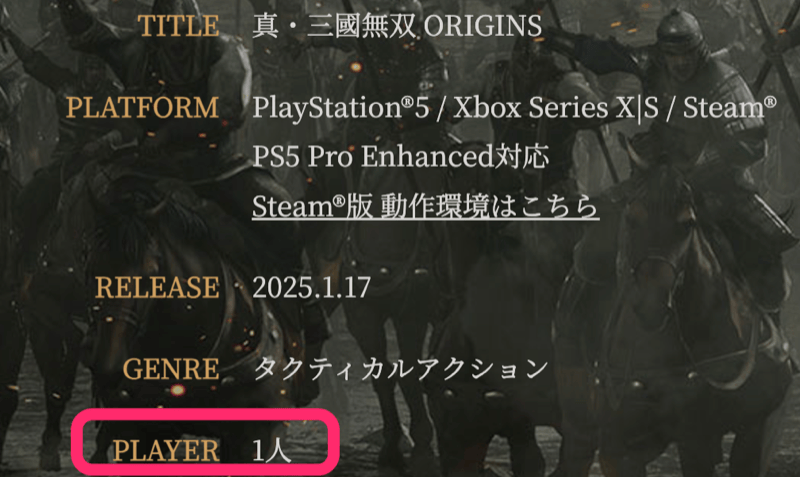The image size is (800, 477).
Task: Click the TITLE label
Action: click(179, 26)
